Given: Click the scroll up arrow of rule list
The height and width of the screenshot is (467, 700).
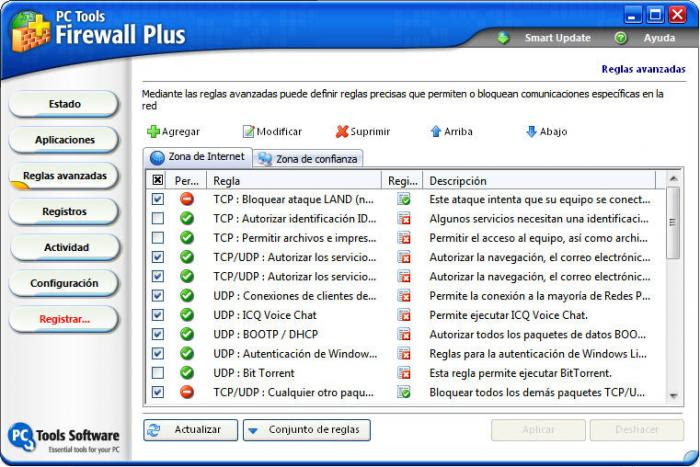Looking at the screenshot, I should pos(673,179).
